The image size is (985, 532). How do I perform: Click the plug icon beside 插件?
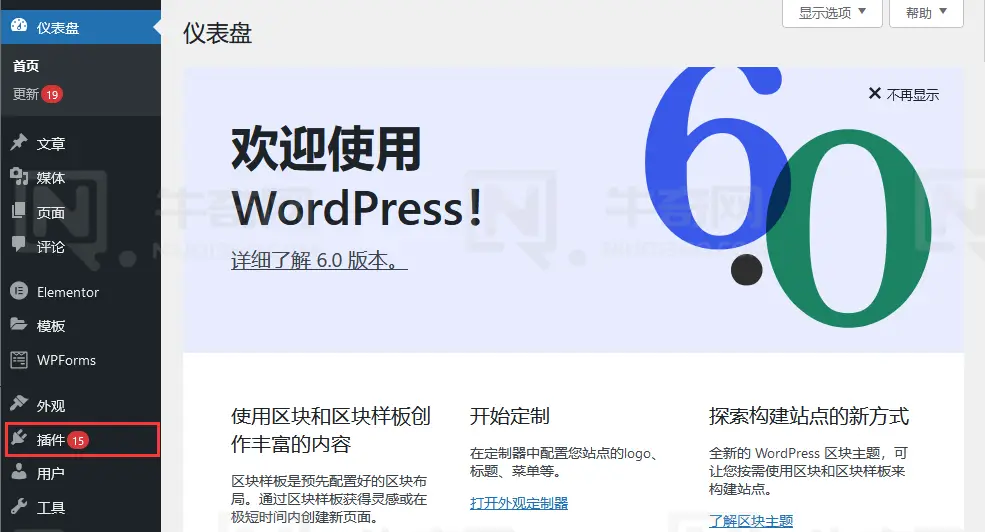[19, 437]
